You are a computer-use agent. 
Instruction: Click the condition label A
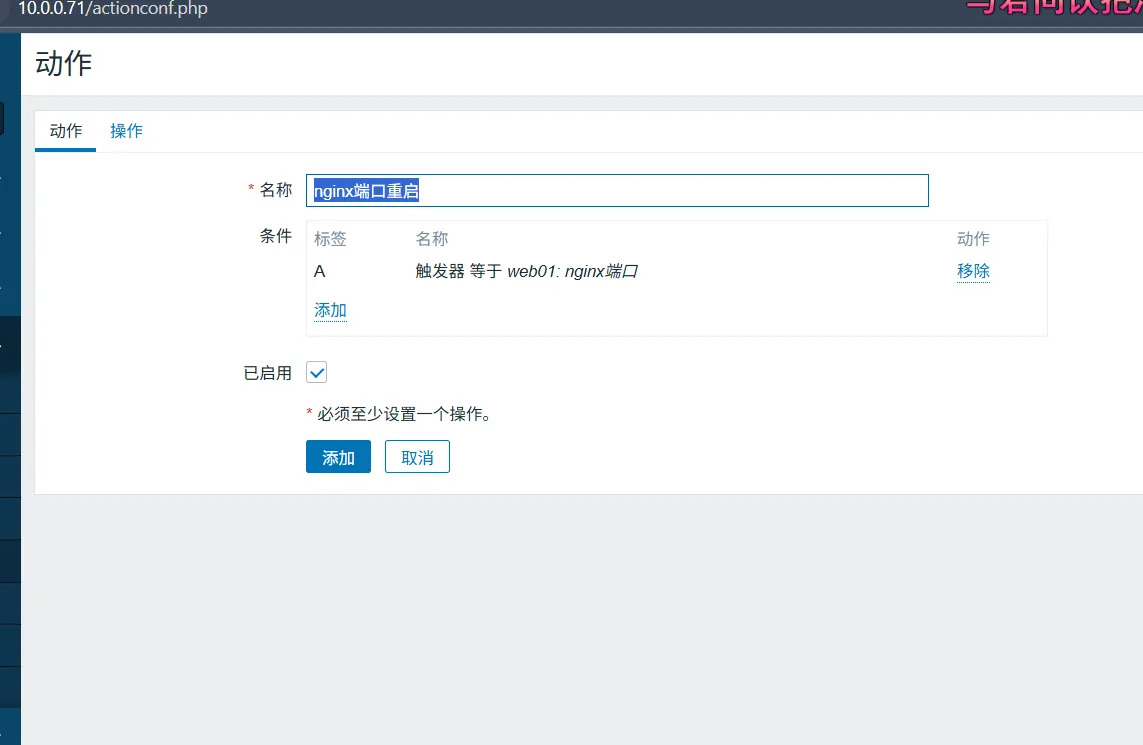320,271
